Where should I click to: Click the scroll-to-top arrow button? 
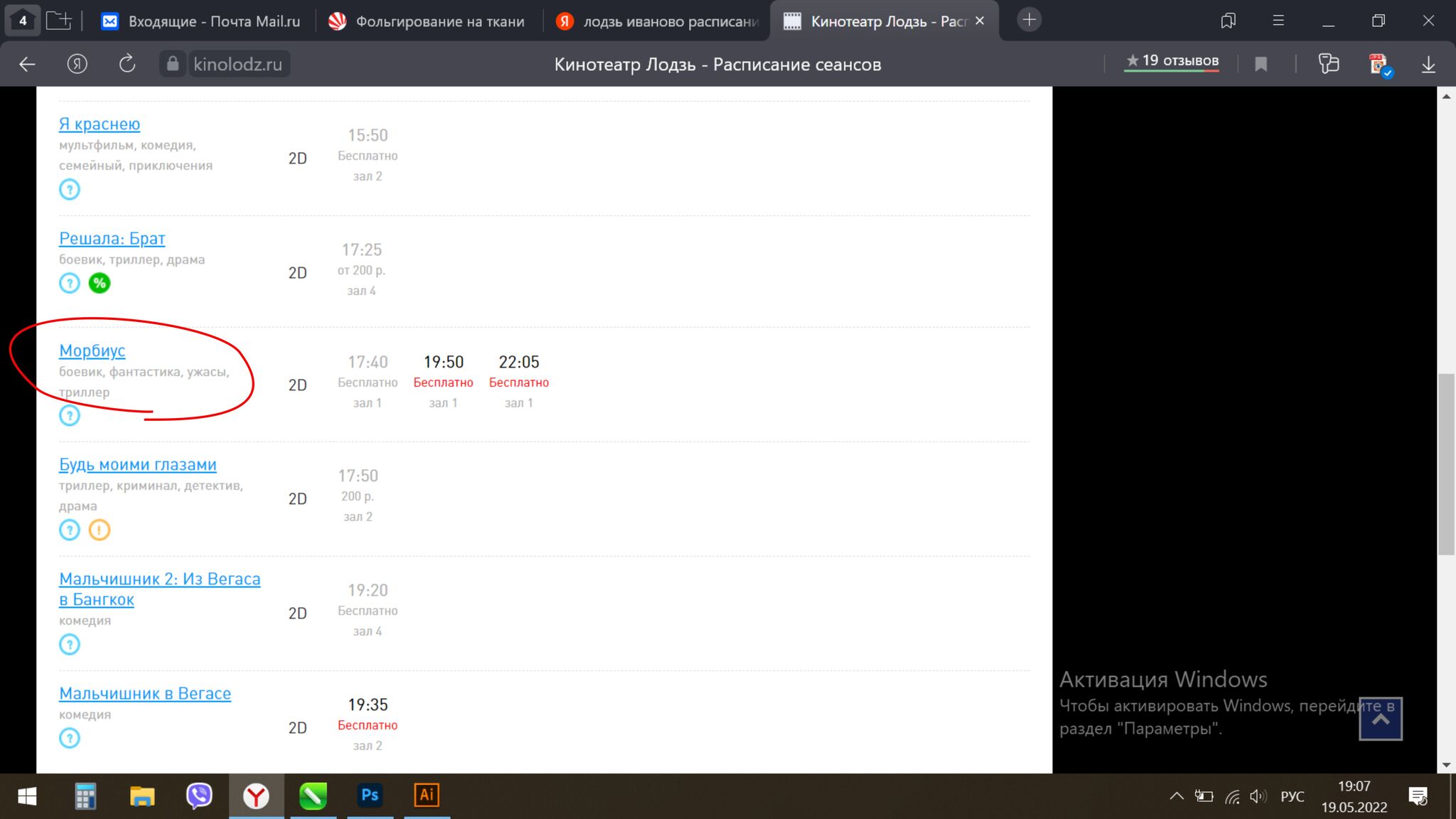pos(1381,719)
